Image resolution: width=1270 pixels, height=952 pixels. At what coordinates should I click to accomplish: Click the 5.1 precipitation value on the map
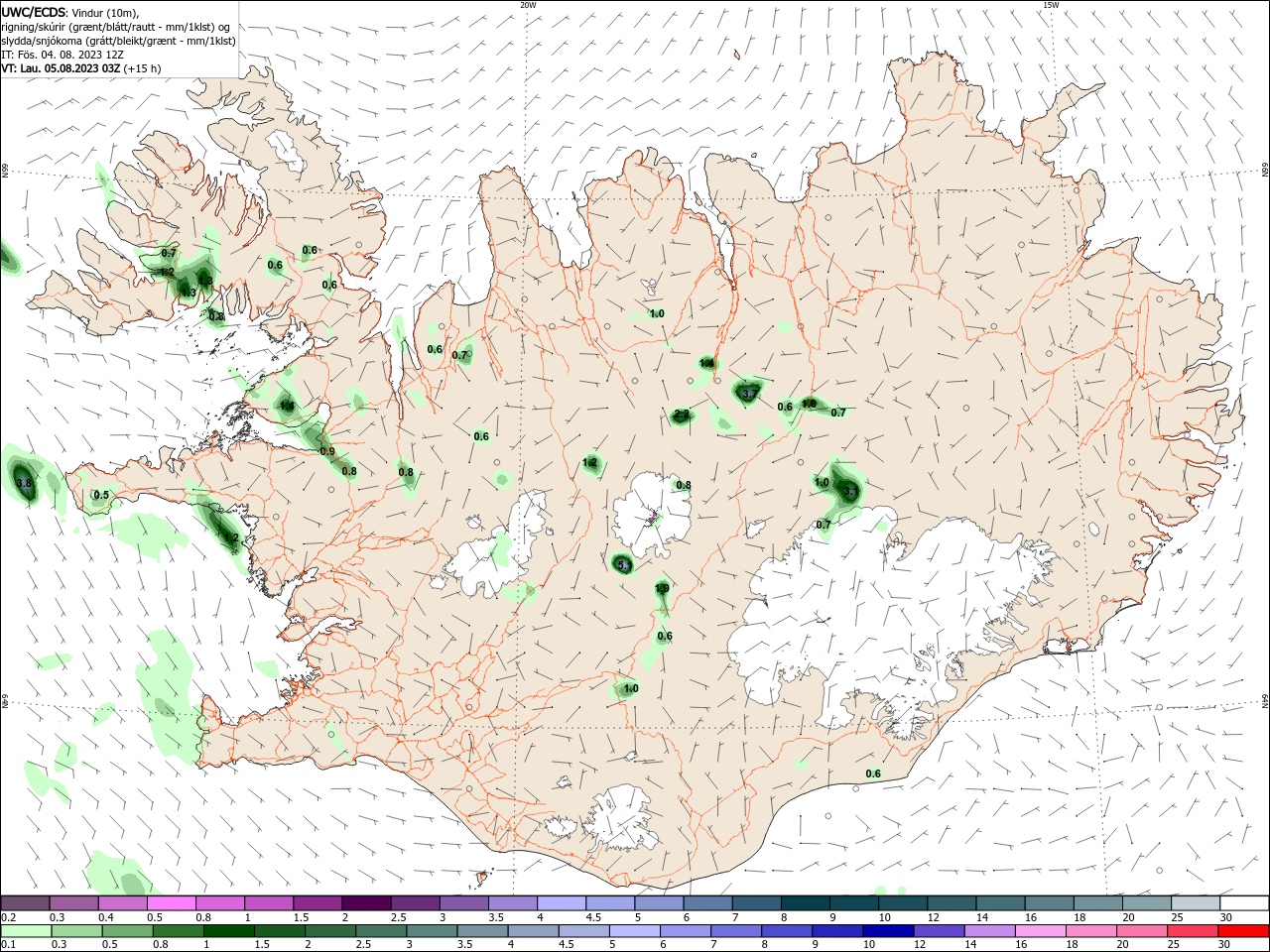(x=623, y=565)
